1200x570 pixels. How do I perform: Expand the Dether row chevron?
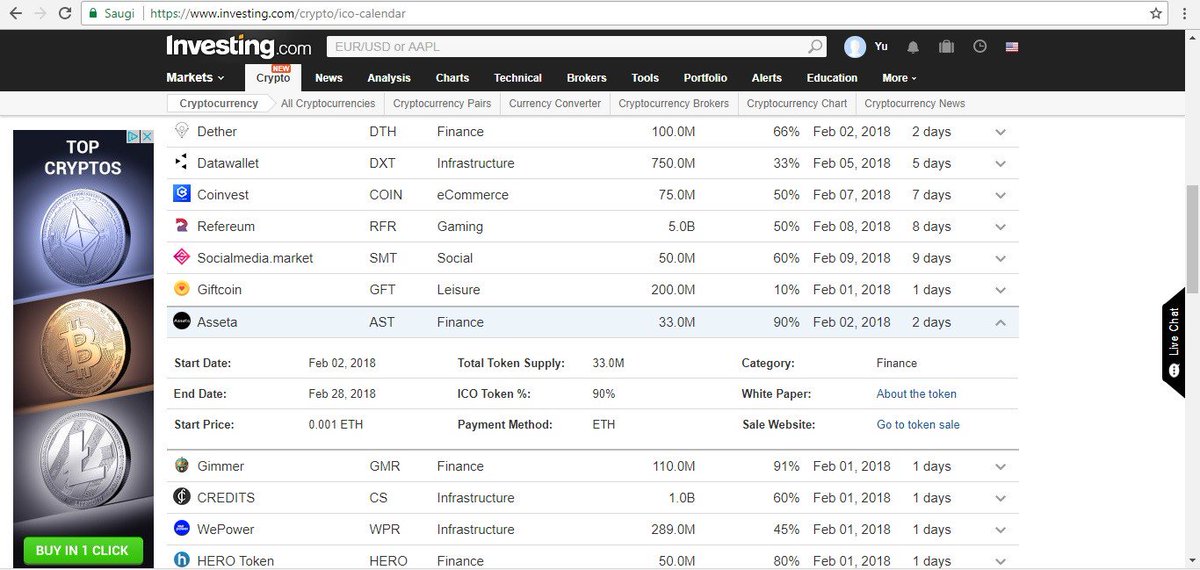click(x=1000, y=132)
